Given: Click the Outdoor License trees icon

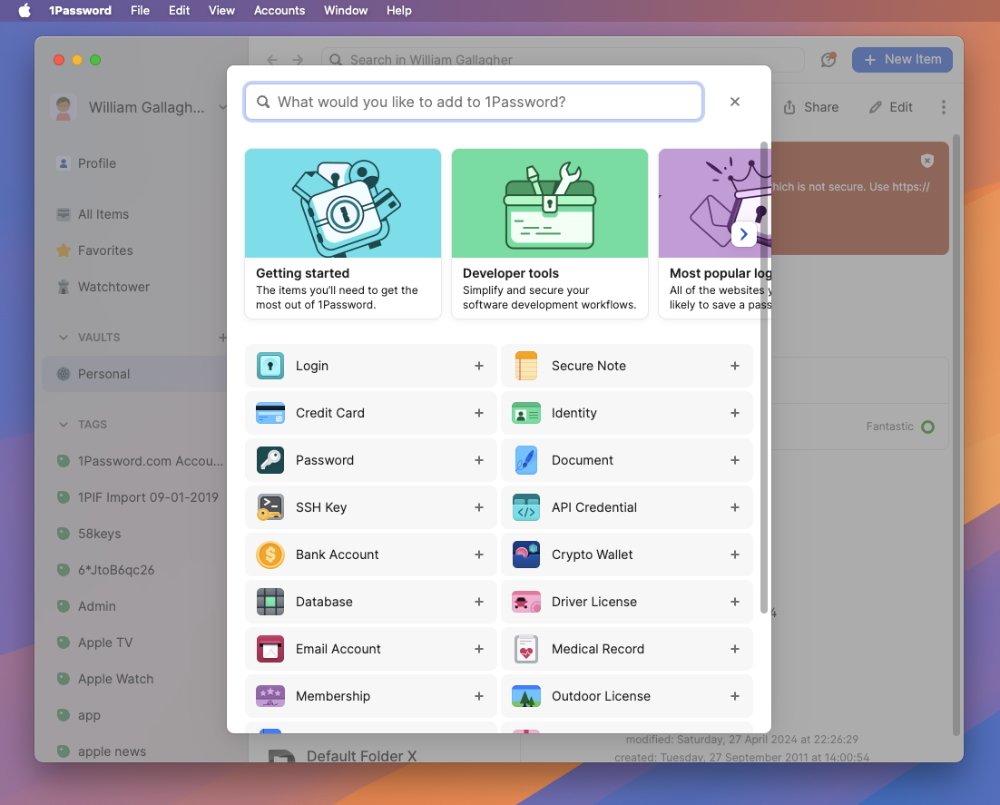Looking at the screenshot, I should pyautogui.click(x=526, y=696).
